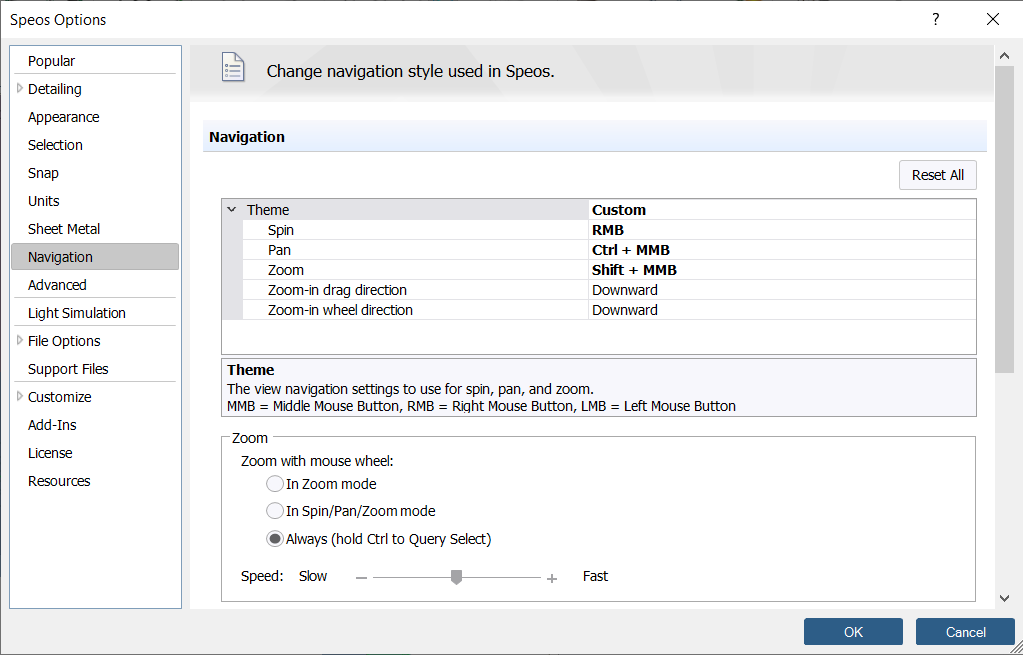Image resolution: width=1023 pixels, height=655 pixels.
Task: Open the Zoom-in wheel direction value
Action: point(782,310)
